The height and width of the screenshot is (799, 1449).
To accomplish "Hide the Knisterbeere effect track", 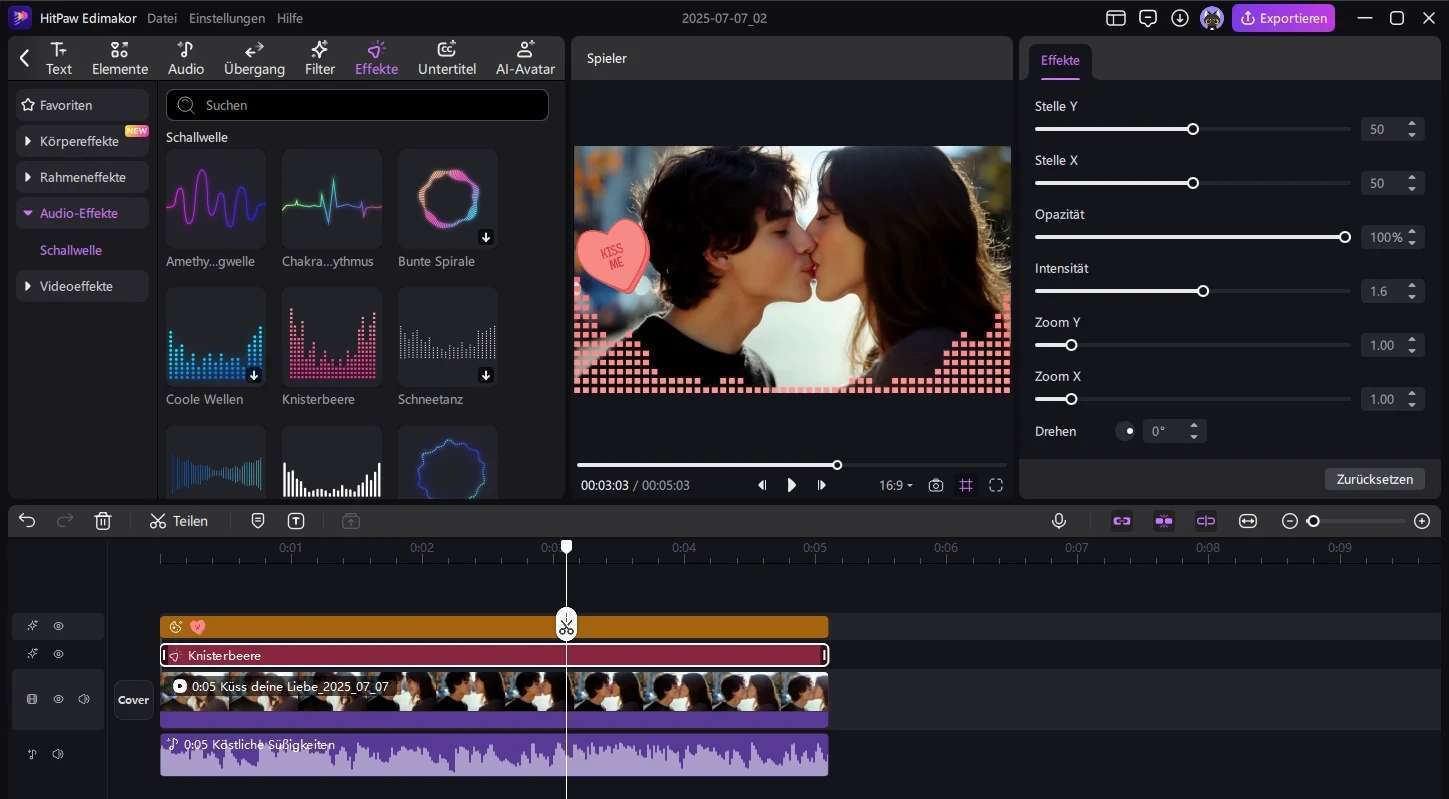I will click(58, 654).
